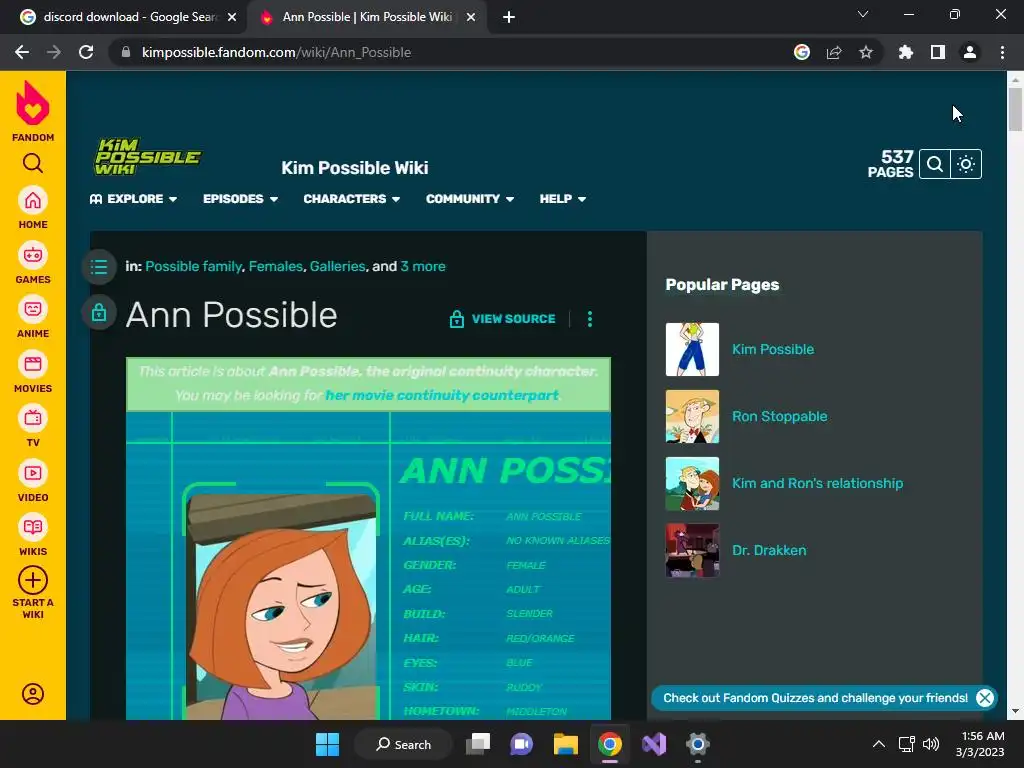This screenshot has width=1024, height=768.
Task: Open Chrome extensions puzzle icon
Action: point(906,52)
